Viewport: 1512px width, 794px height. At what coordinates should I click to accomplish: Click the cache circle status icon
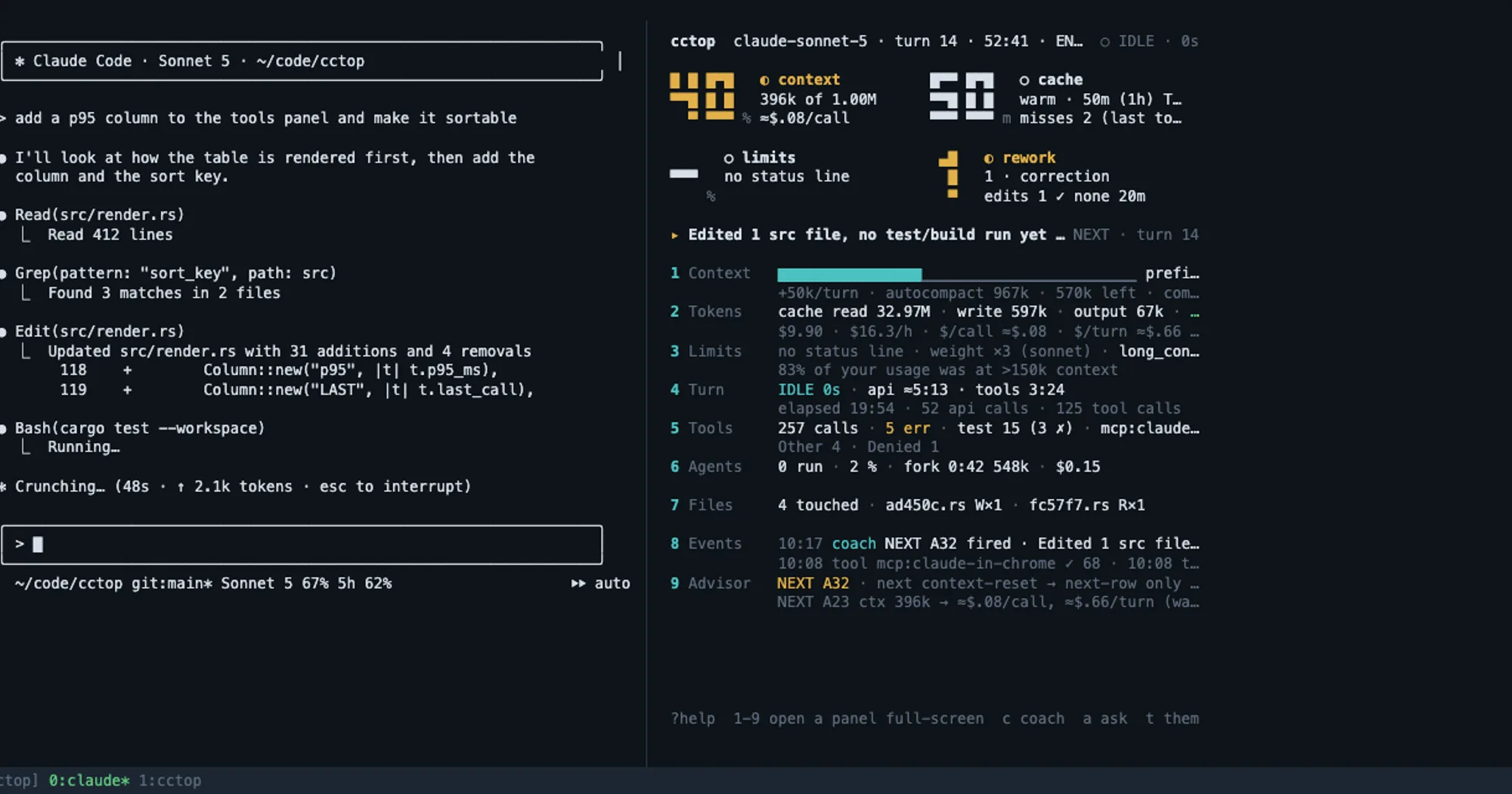[x=1024, y=80]
